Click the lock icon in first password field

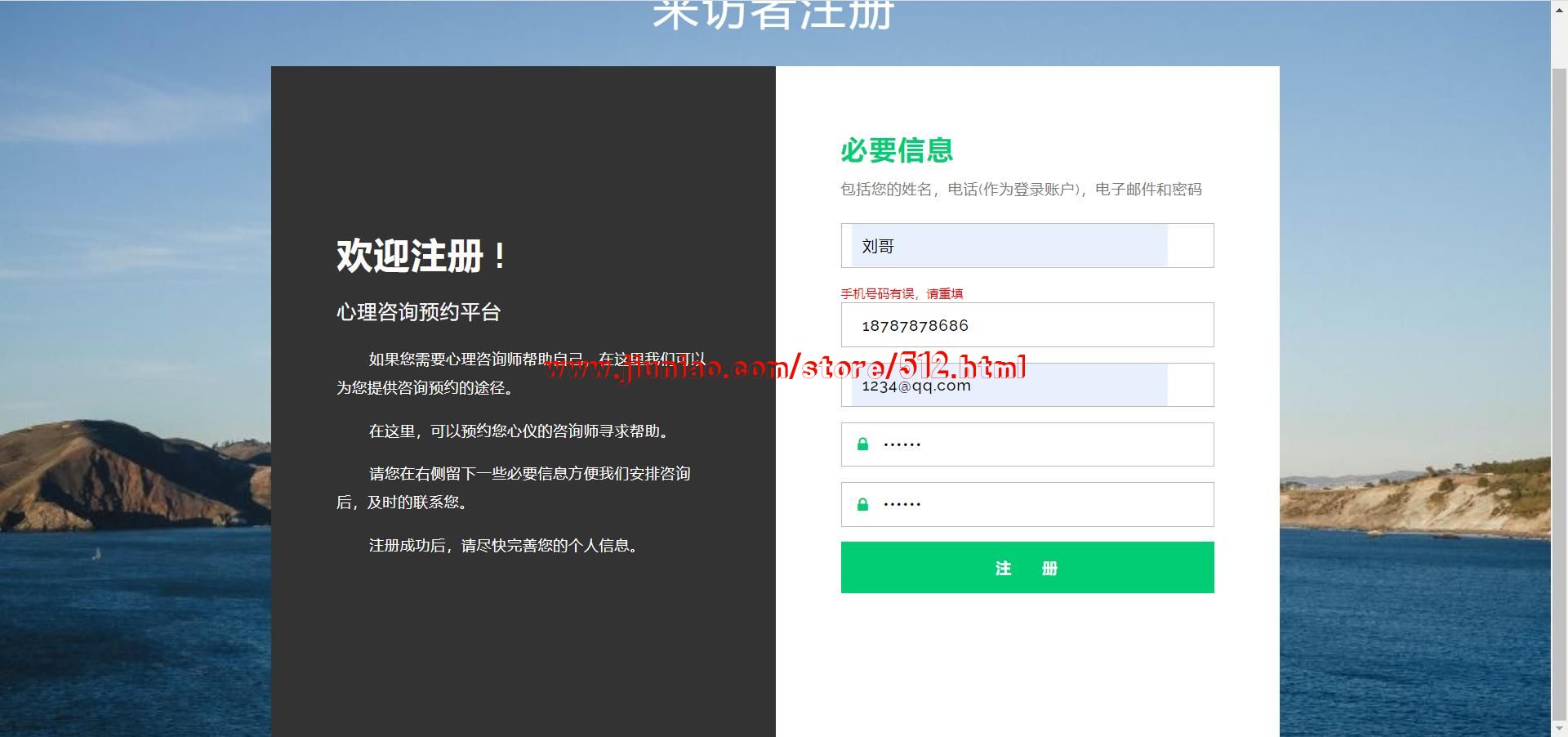[862, 444]
